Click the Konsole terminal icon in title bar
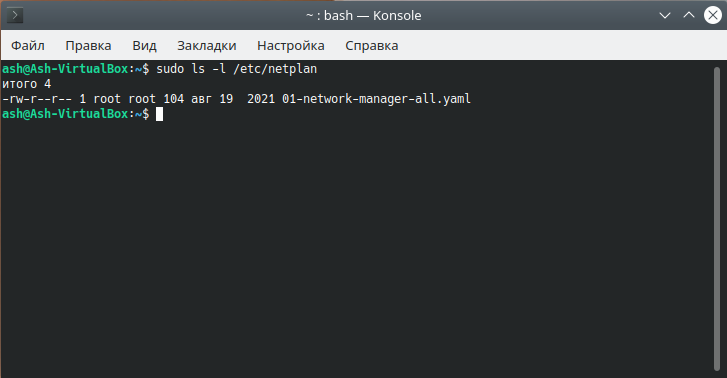Viewport: 727px width, 378px height. click(x=15, y=15)
